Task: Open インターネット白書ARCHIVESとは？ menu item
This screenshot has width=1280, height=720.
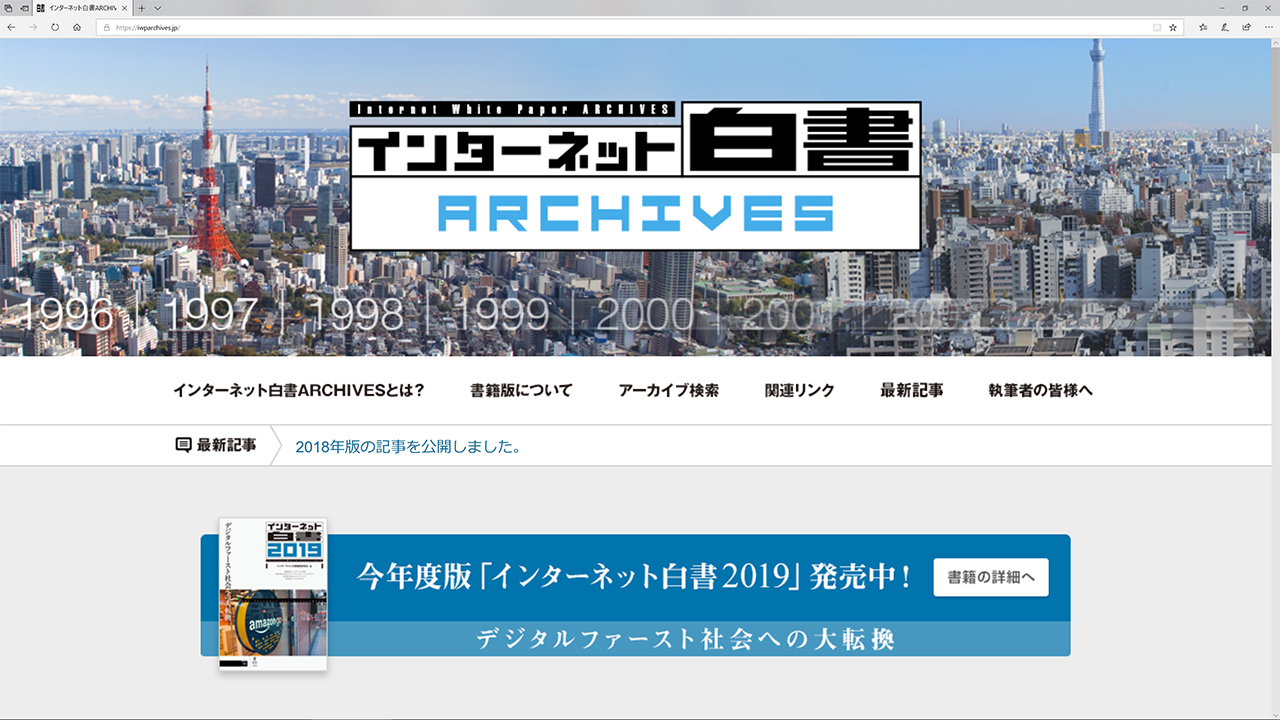Action: [x=299, y=390]
